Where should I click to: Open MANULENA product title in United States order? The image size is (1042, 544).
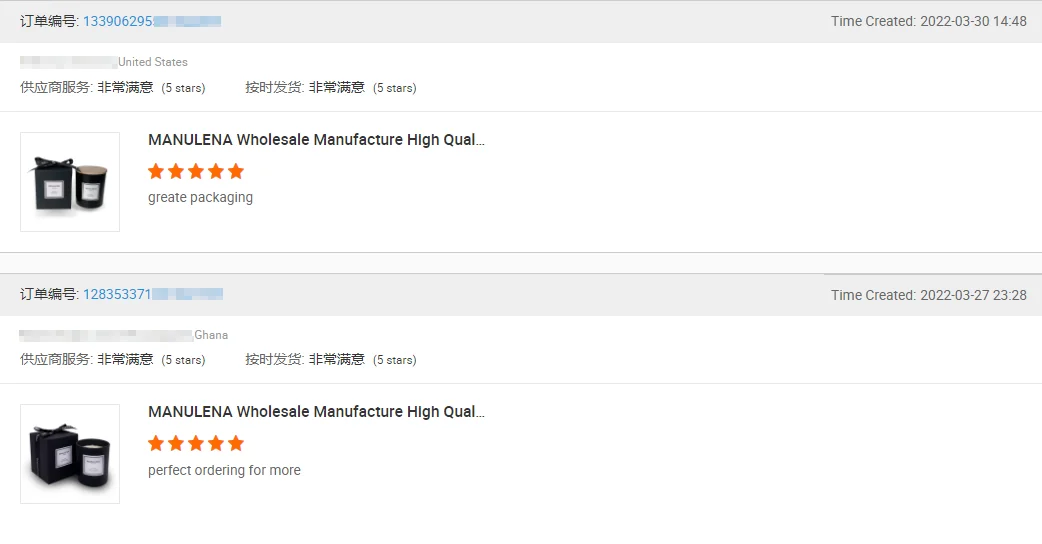(316, 140)
